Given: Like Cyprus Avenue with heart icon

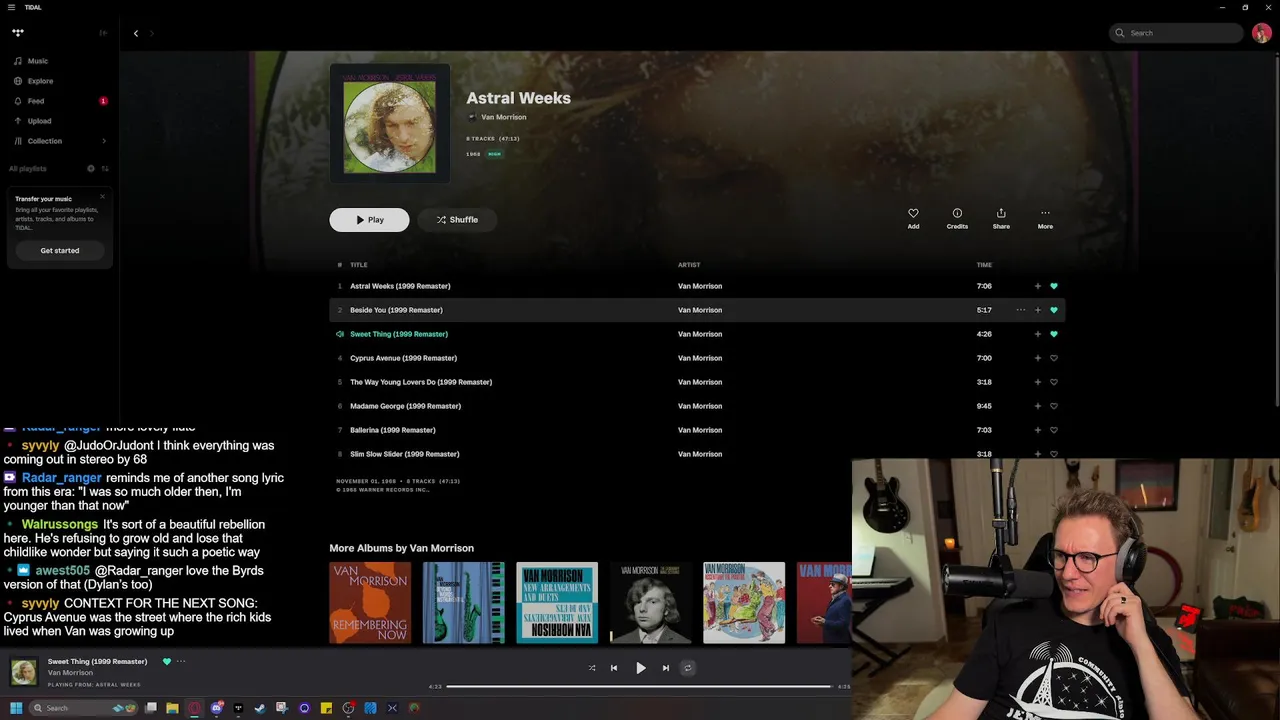Looking at the screenshot, I should [1053, 358].
